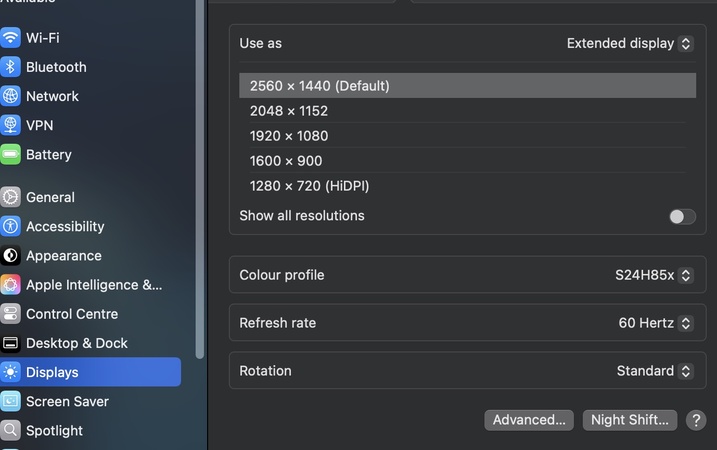Select the General label in sidebar
The height and width of the screenshot is (450, 717).
[50, 197]
